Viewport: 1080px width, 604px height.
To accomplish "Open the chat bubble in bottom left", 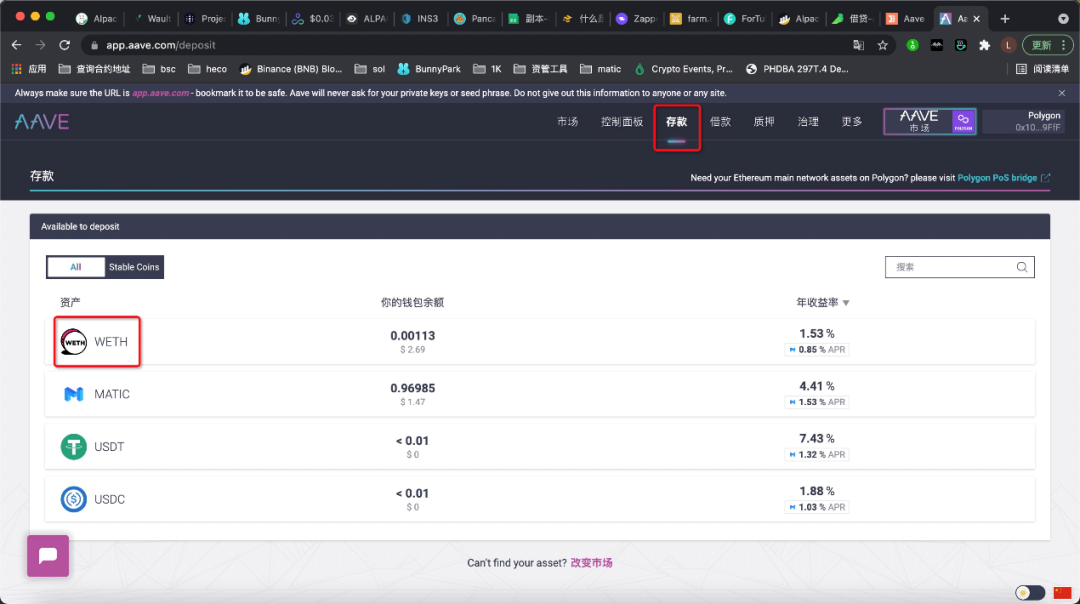I will (47, 555).
